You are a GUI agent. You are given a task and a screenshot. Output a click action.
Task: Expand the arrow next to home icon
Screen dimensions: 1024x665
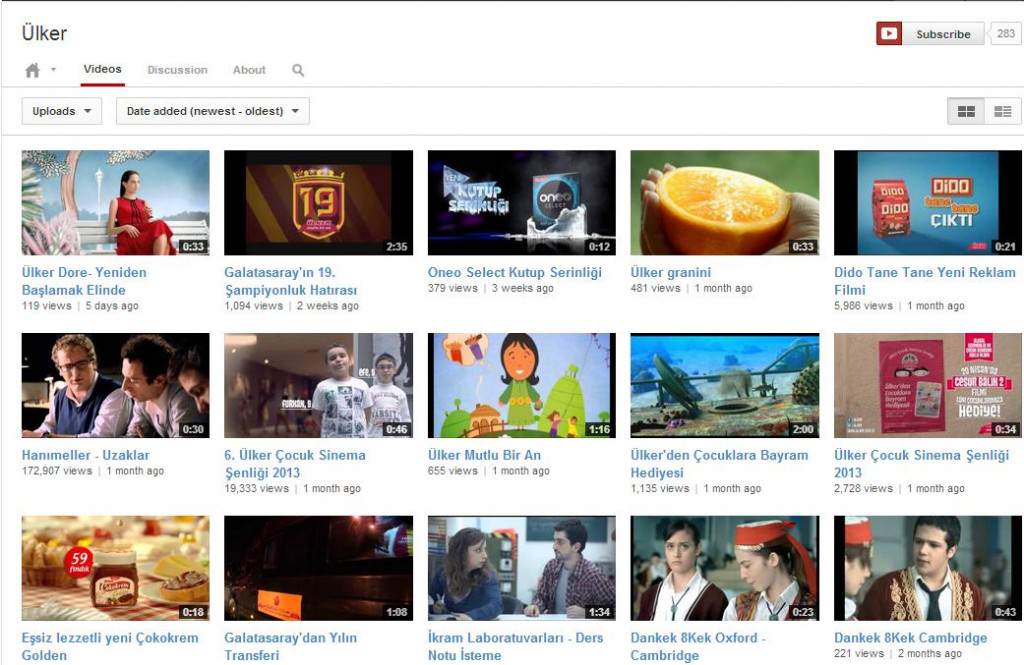coord(53,69)
